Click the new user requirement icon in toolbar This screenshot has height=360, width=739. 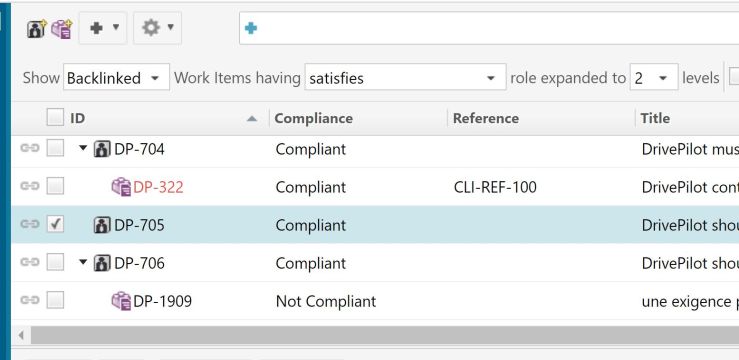[36, 29]
